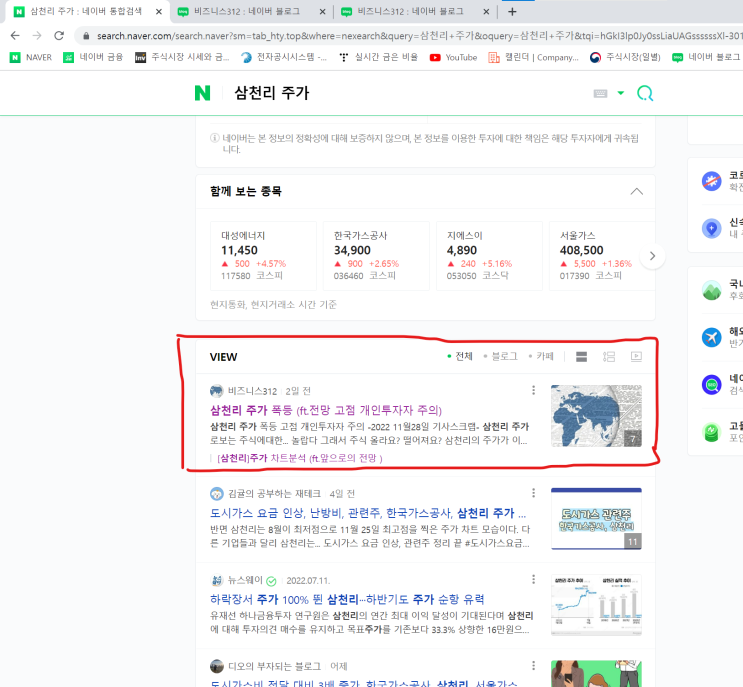Click the 뉴스웨이 source name
This screenshot has width=743, height=687.
click(x=245, y=580)
